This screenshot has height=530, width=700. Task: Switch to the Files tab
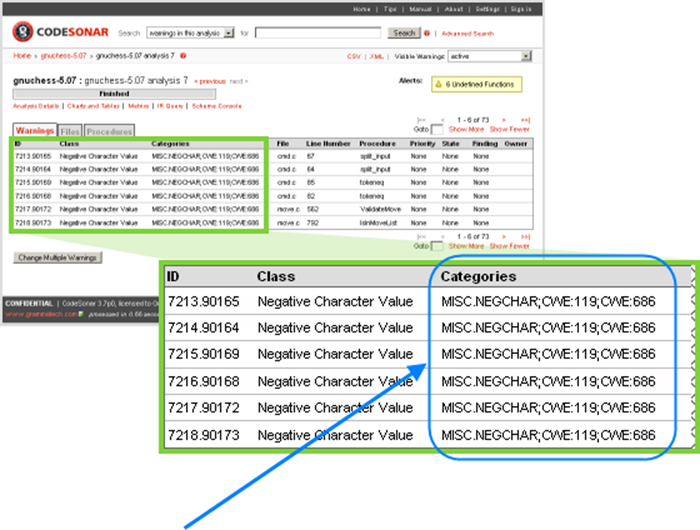(x=70, y=131)
